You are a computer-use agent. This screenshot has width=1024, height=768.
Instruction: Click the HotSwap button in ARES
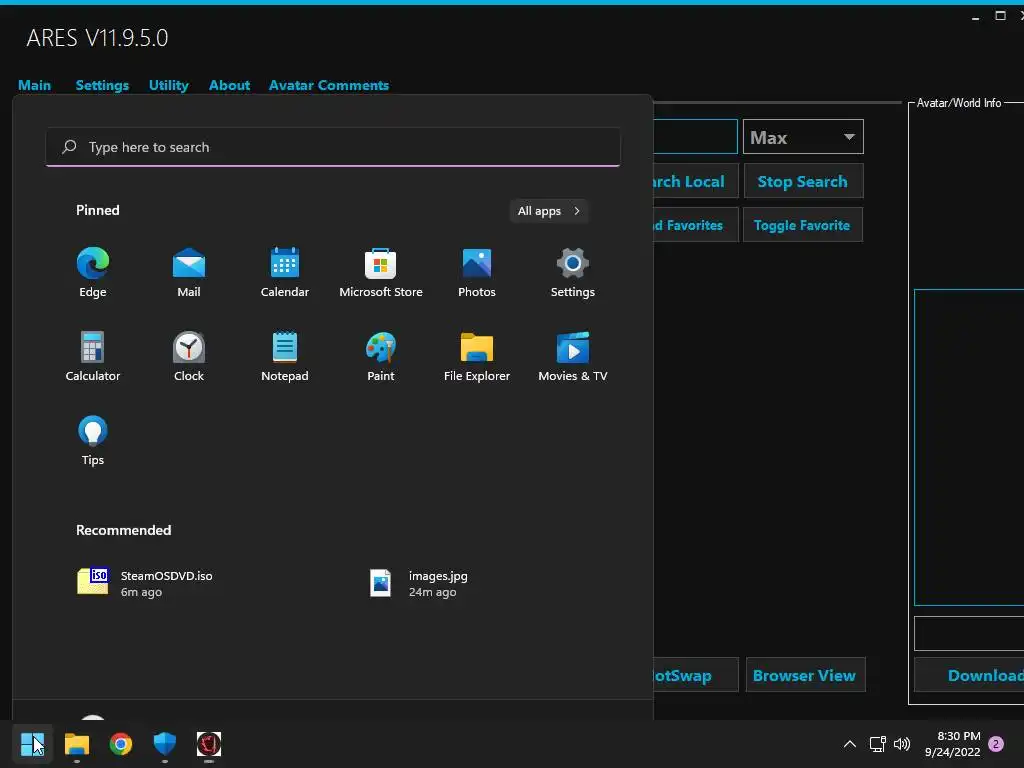tap(696, 675)
